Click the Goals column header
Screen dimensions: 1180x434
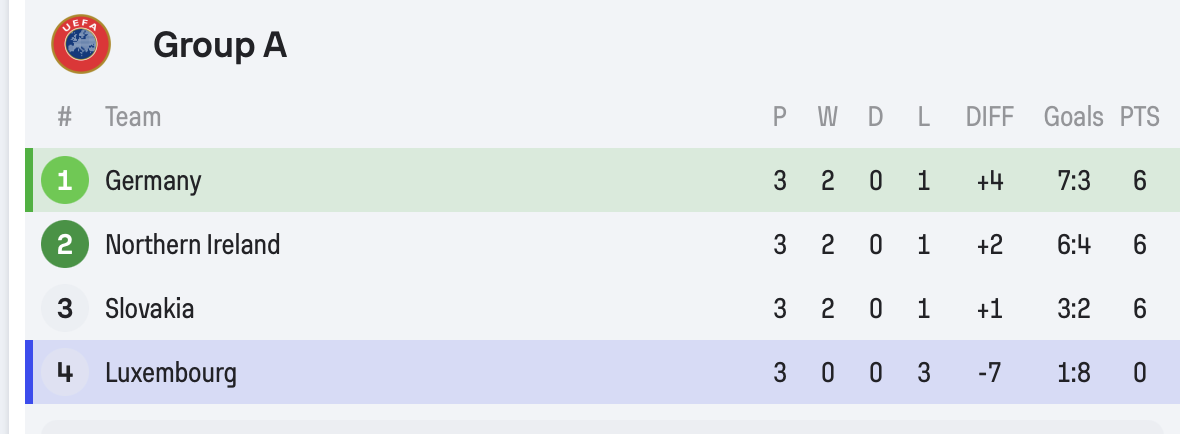click(1073, 117)
